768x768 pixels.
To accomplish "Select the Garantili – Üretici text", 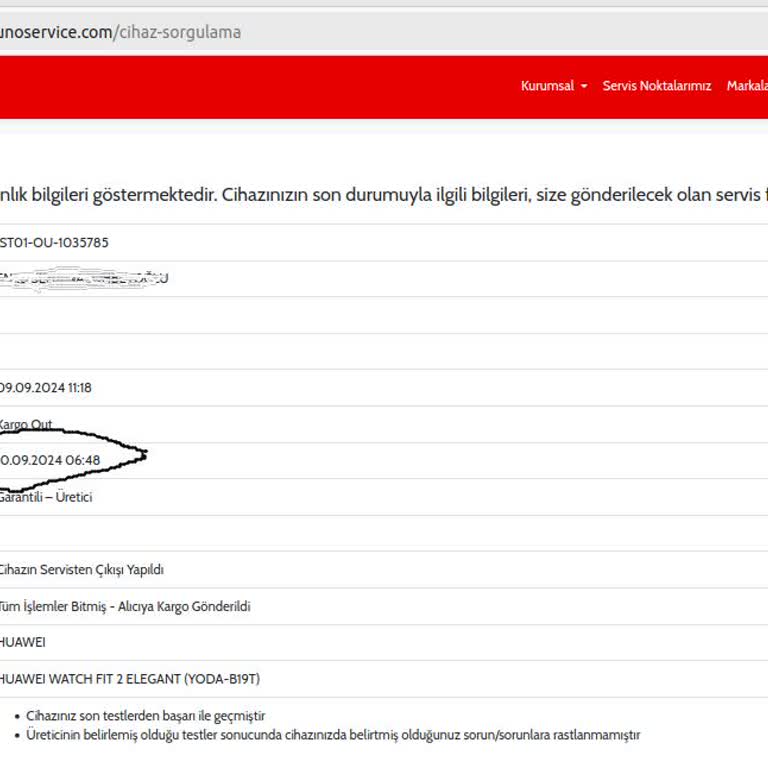I will pos(46,497).
